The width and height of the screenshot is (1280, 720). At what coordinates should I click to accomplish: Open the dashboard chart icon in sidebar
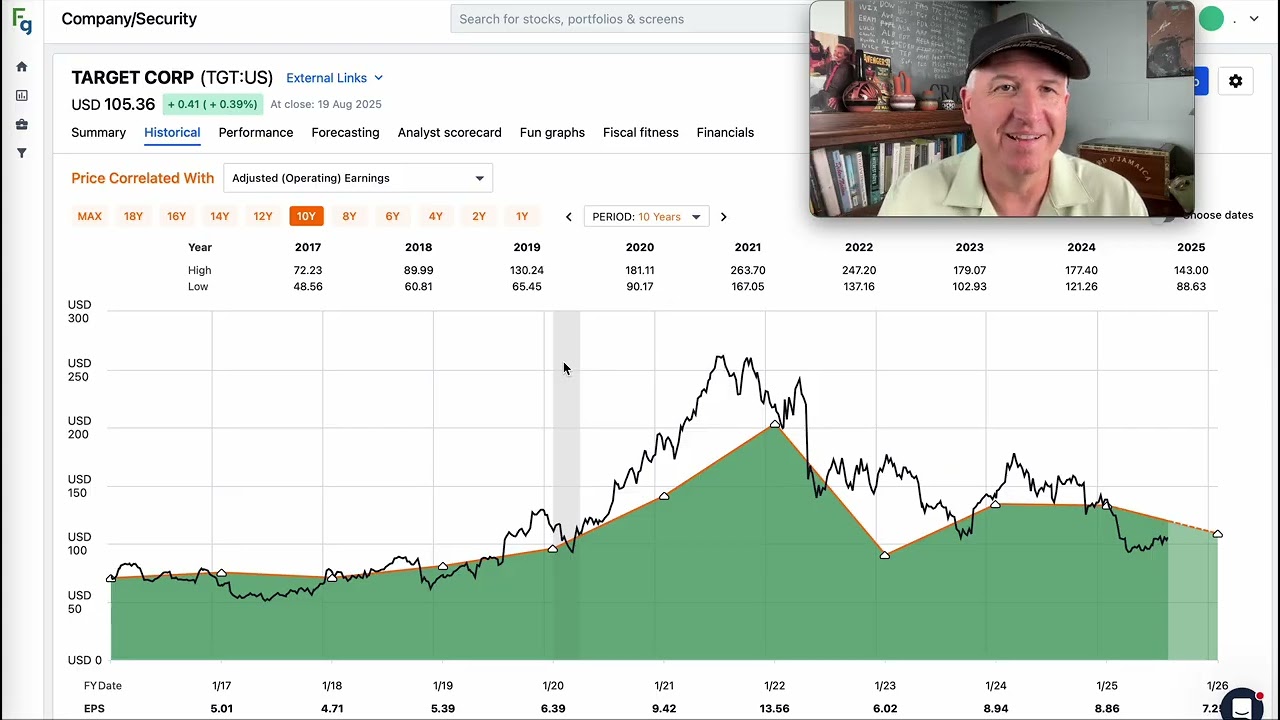click(x=22, y=96)
